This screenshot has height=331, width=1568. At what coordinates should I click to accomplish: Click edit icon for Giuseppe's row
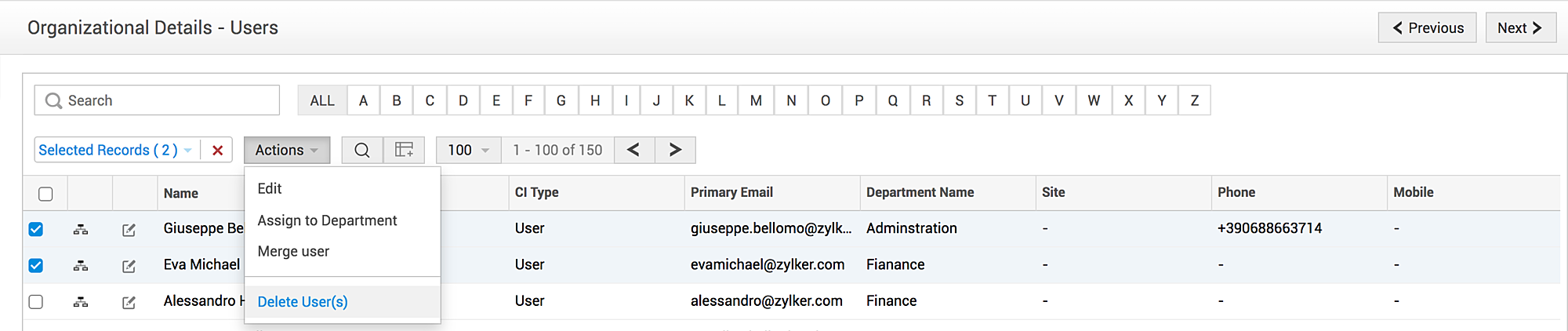[129, 230]
